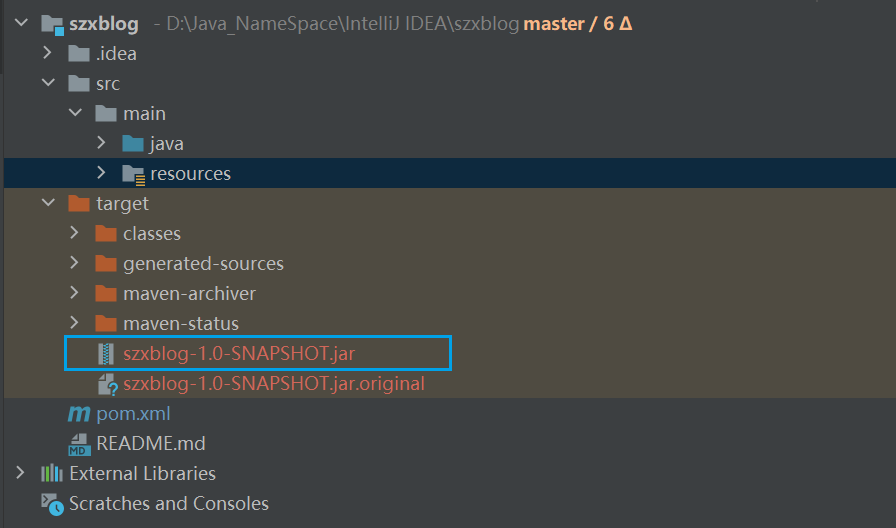Click the orange target folder icon
Viewport: 896px width, 528px height.
pos(79,204)
